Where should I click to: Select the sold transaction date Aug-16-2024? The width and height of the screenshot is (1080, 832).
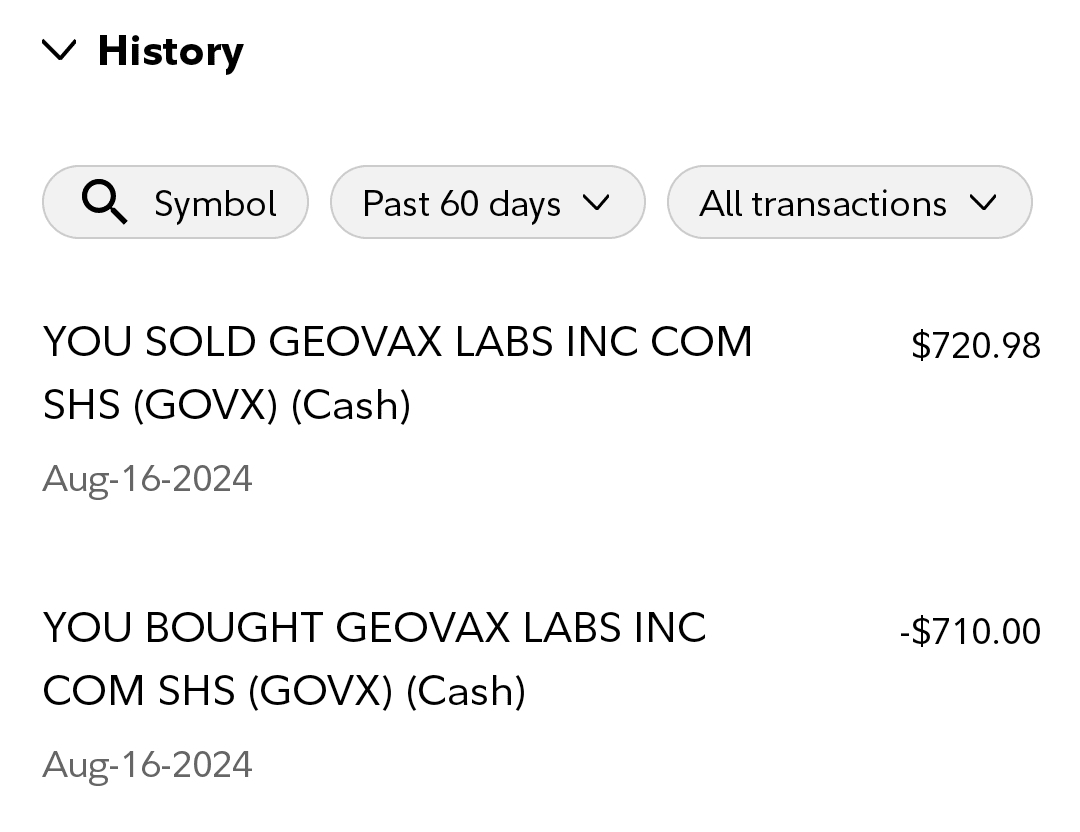[x=147, y=479]
